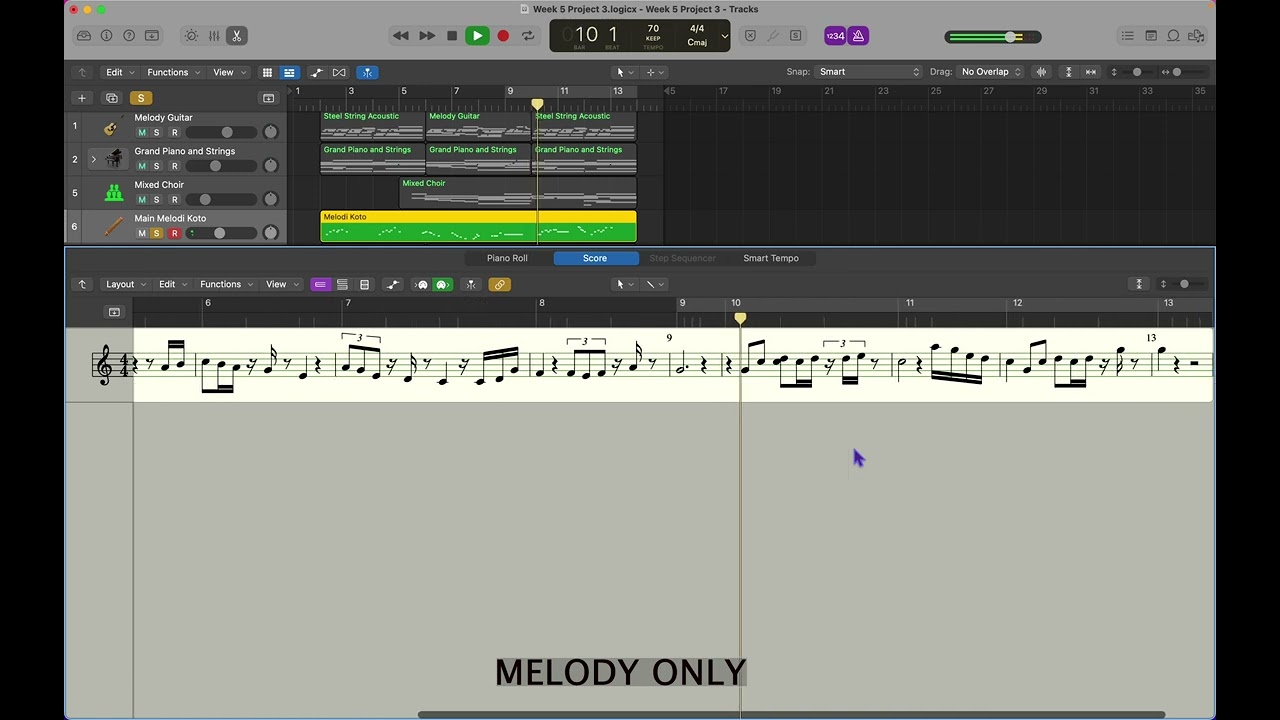Open Quick Help
The image size is (1280, 720).
click(129, 36)
